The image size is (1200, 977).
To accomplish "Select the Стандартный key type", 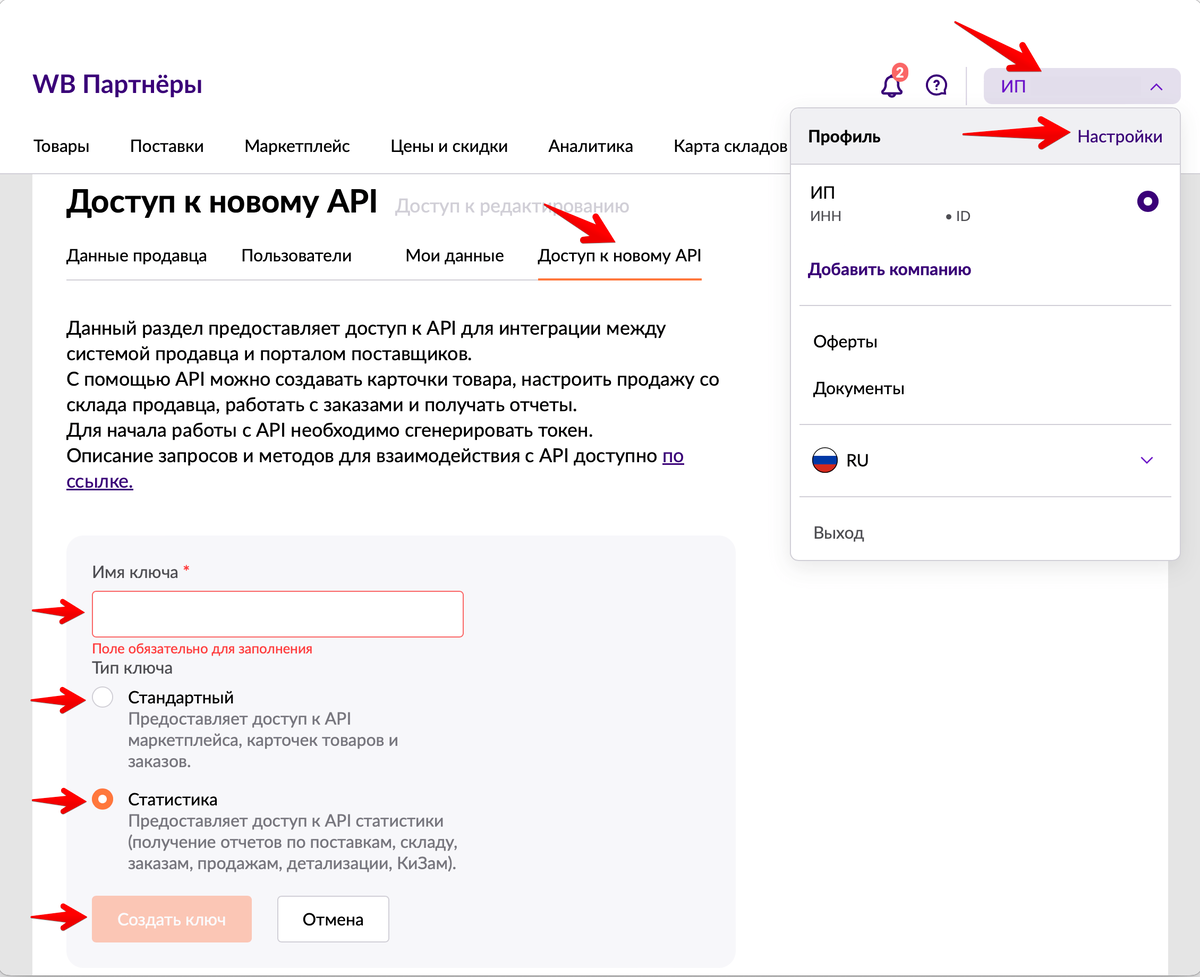I will 102,698.
